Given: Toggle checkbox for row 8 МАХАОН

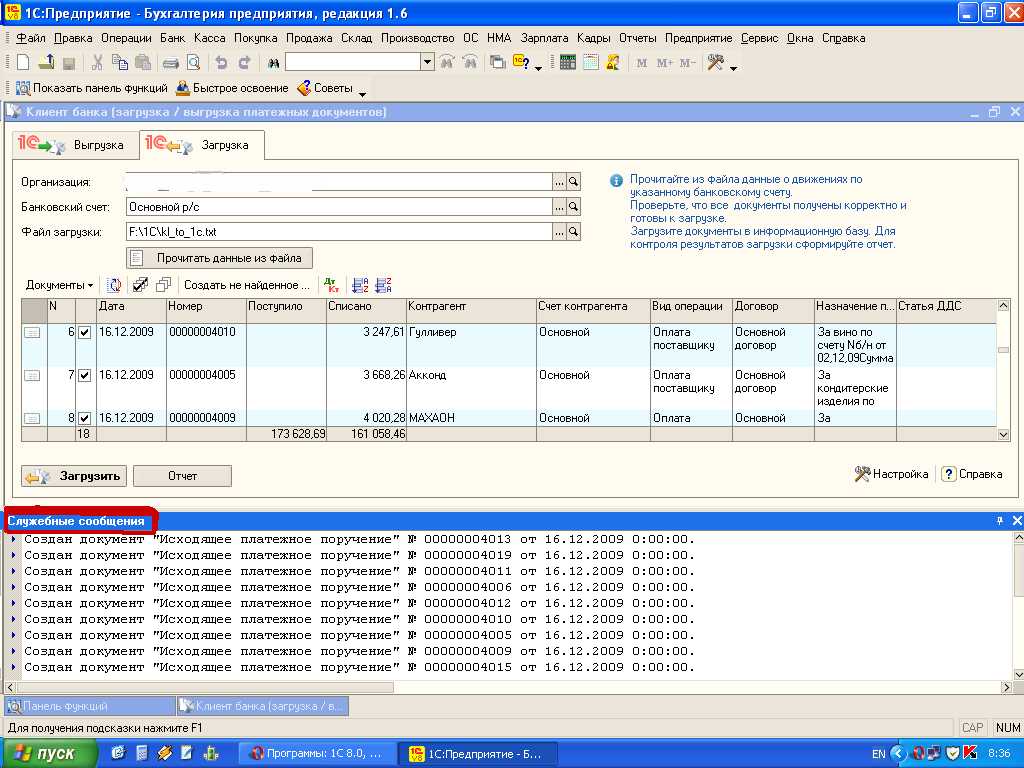Looking at the screenshot, I should point(85,418).
